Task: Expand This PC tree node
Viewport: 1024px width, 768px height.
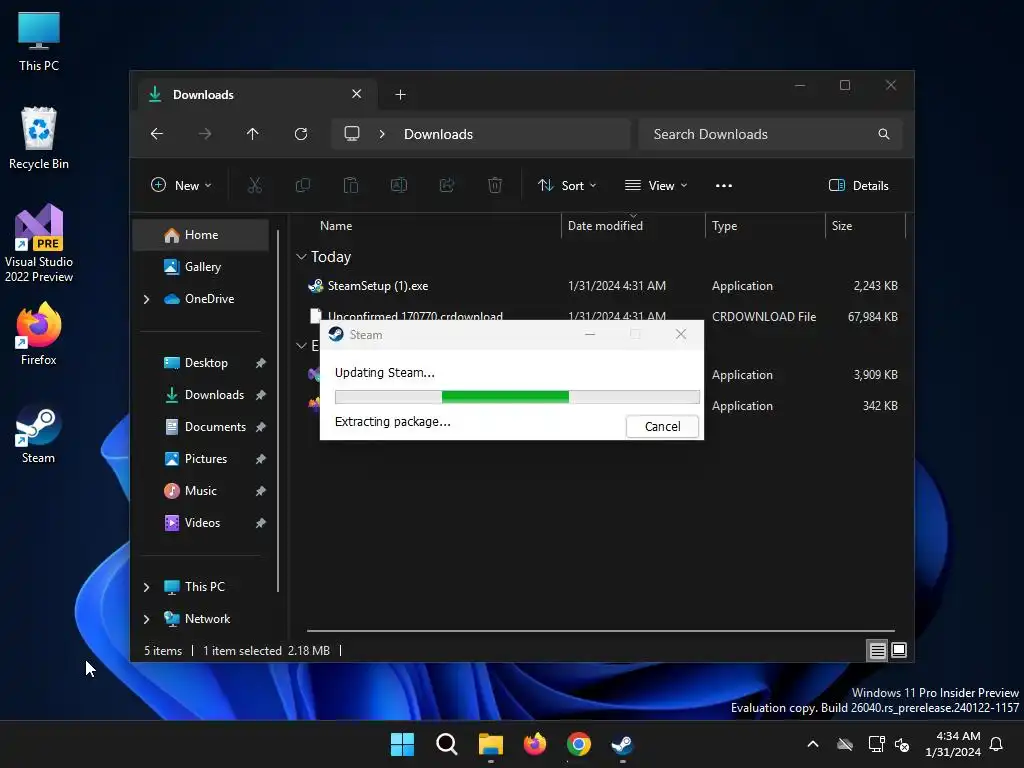Action: pos(146,587)
